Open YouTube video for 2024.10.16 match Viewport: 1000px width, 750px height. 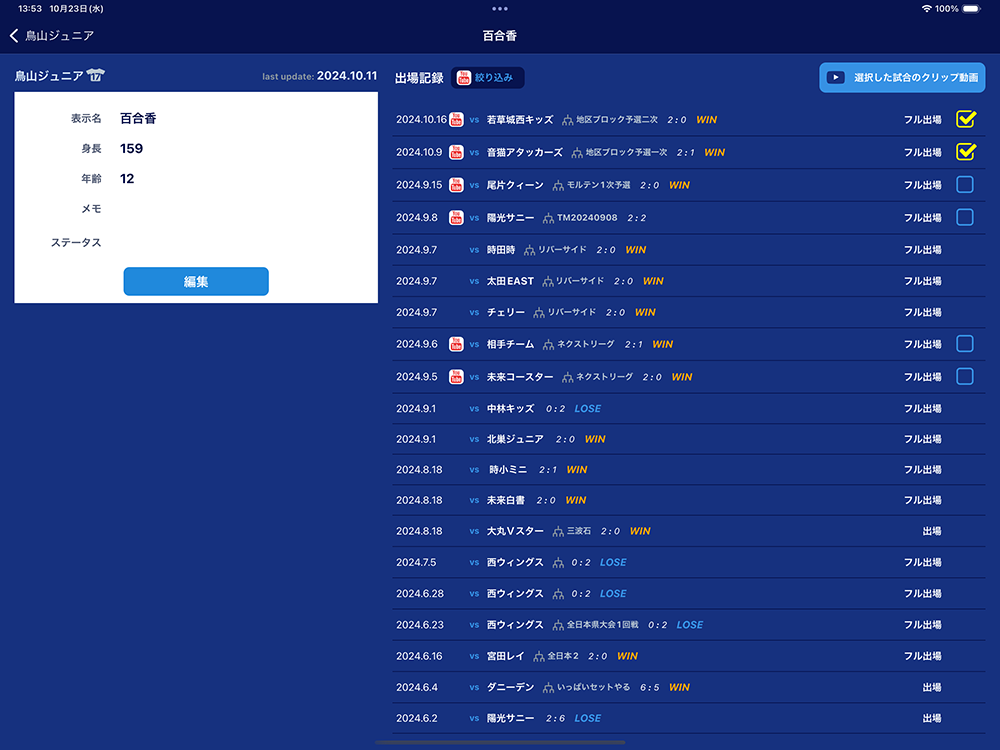(456, 120)
